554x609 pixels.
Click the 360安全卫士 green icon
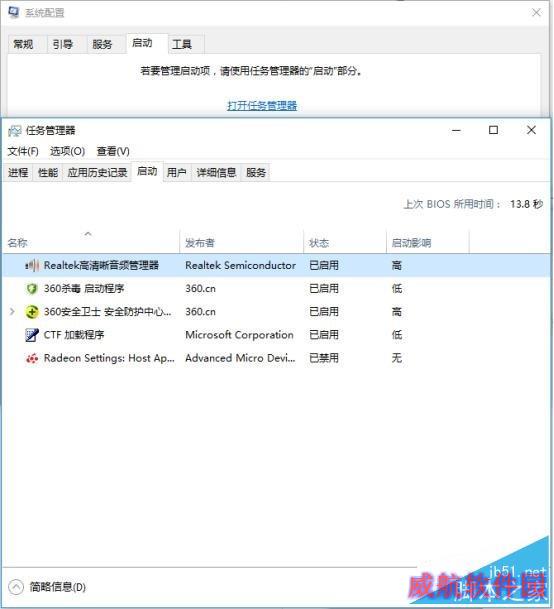(32, 312)
